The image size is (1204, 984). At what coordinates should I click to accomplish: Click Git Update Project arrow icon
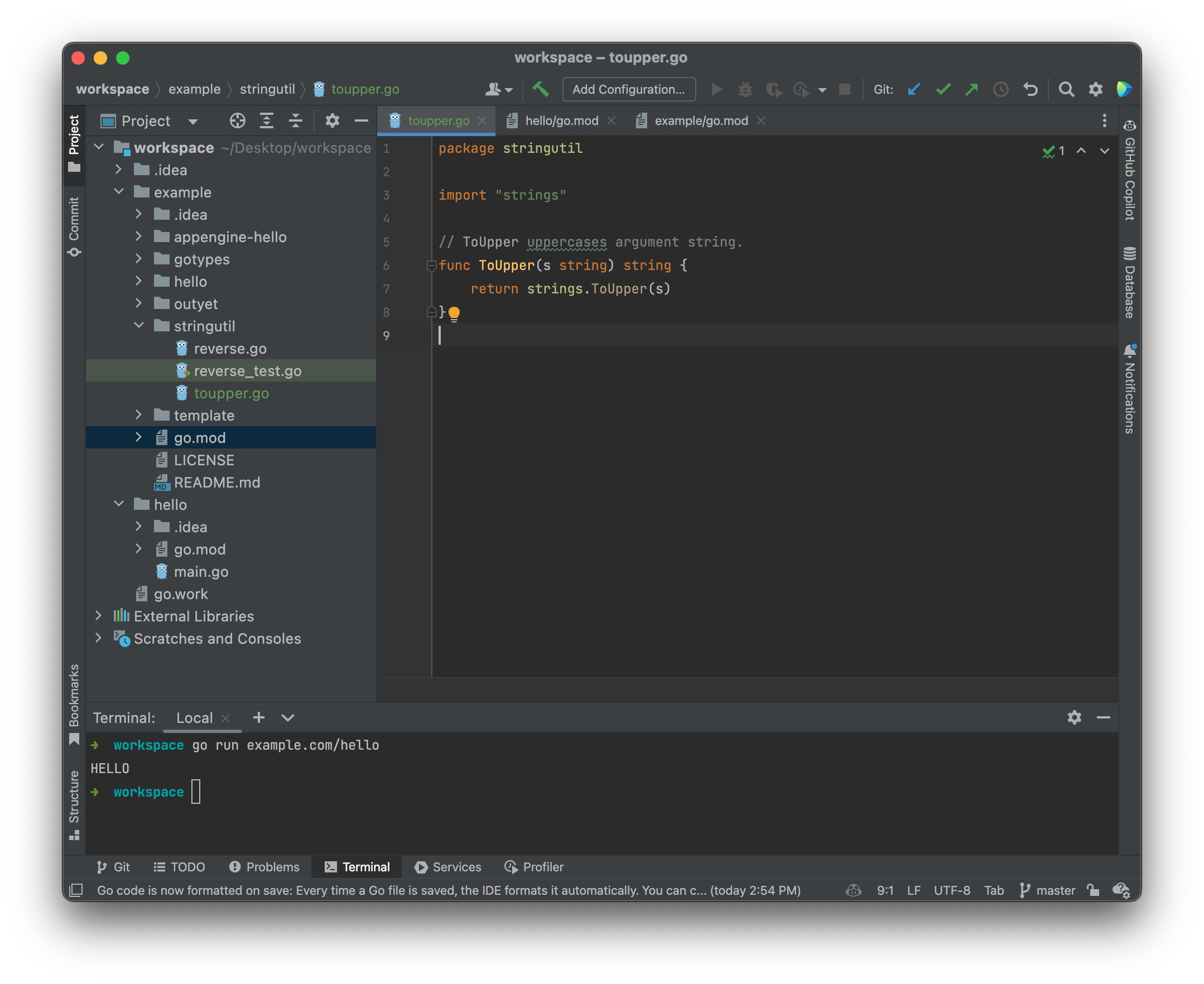click(913, 89)
